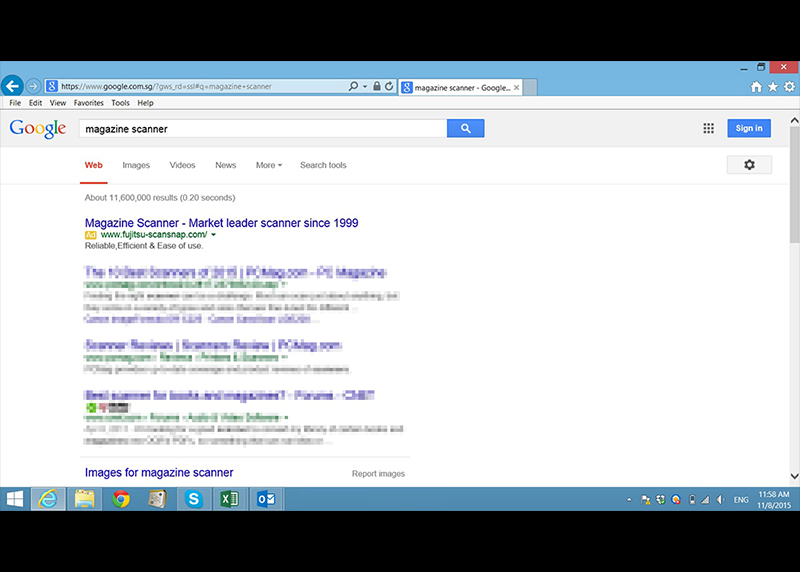This screenshot has width=800, height=572.
Task: Open Skype from the taskbar
Action: pyautogui.click(x=193, y=498)
